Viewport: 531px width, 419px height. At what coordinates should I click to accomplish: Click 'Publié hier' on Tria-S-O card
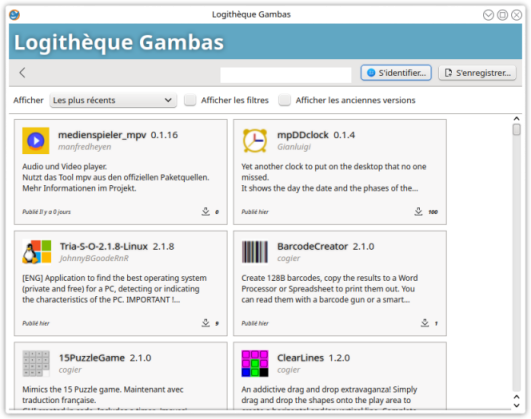pyautogui.click(x=36, y=323)
